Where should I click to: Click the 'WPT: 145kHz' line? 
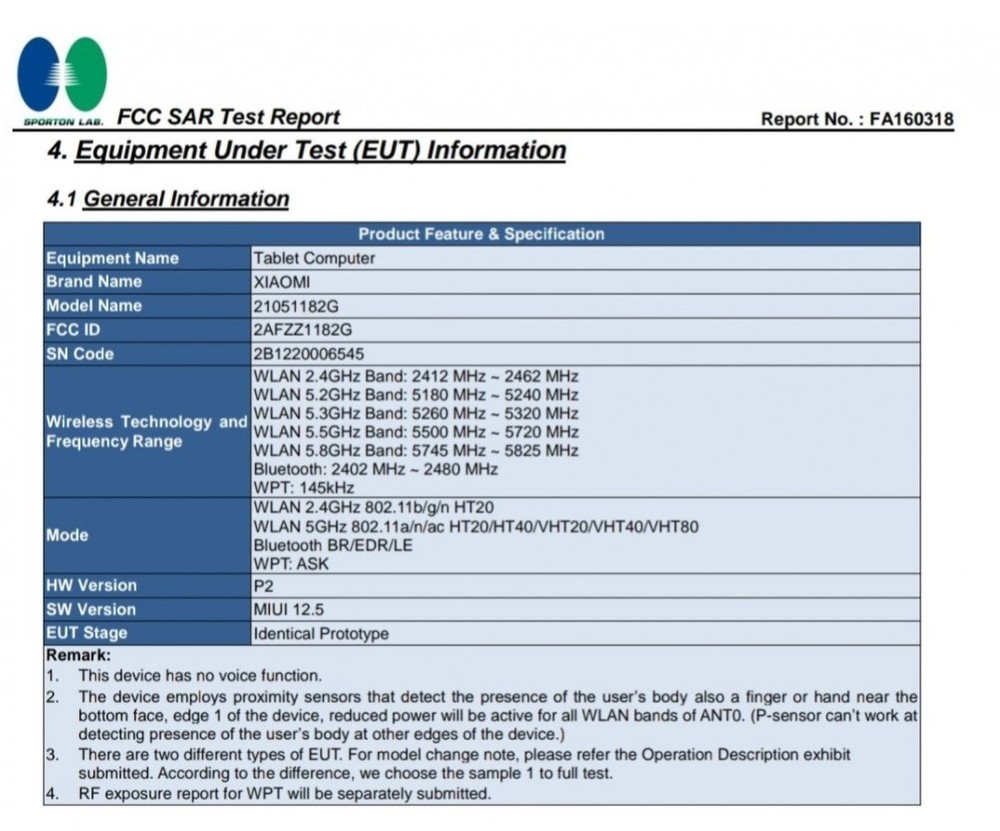[304, 488]
